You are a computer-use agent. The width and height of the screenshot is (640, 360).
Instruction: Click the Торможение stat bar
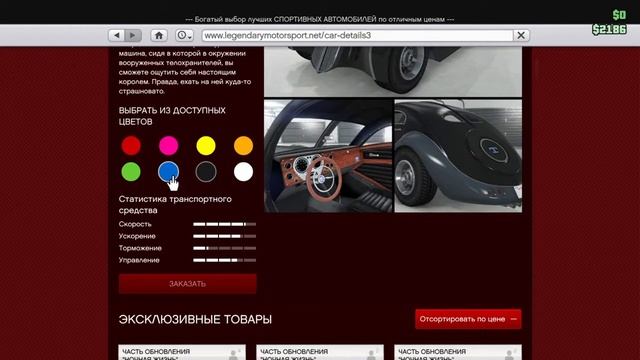click(224, 248)
